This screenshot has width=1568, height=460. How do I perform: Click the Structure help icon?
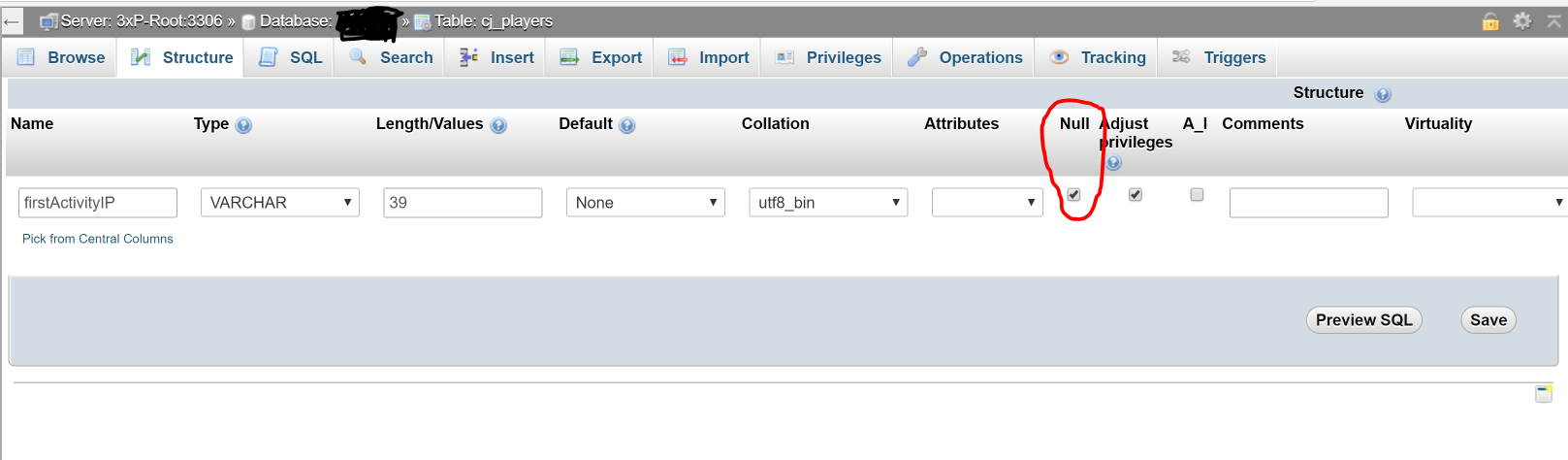coord(1383,94)
